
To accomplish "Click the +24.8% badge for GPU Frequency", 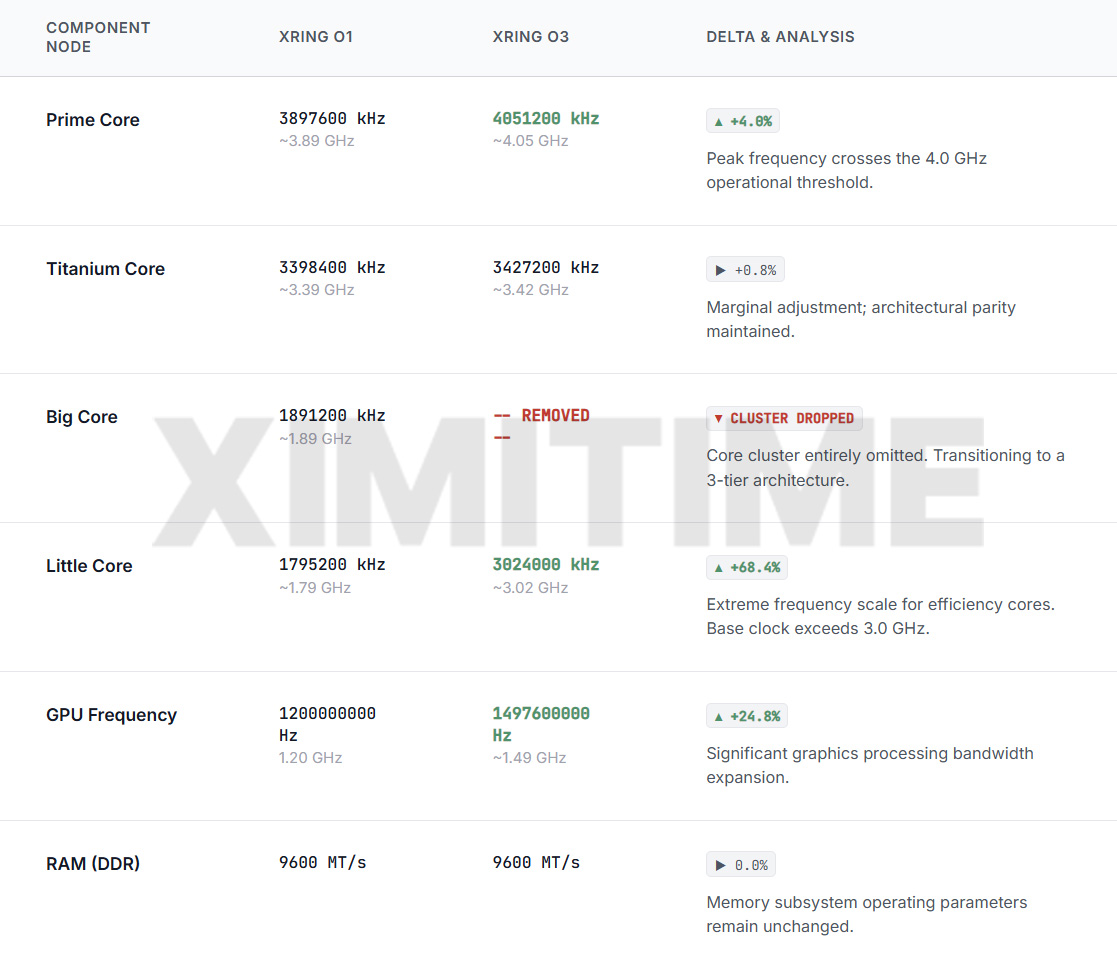I will coord(746,716).
